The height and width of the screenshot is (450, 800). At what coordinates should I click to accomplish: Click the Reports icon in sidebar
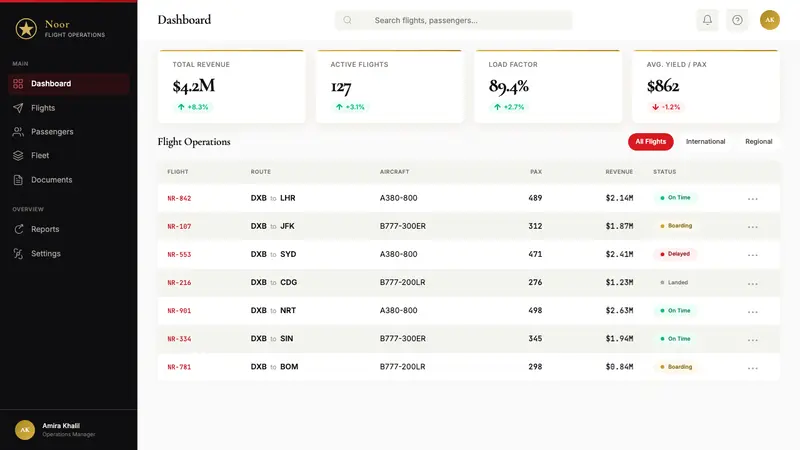pos(18,229)
